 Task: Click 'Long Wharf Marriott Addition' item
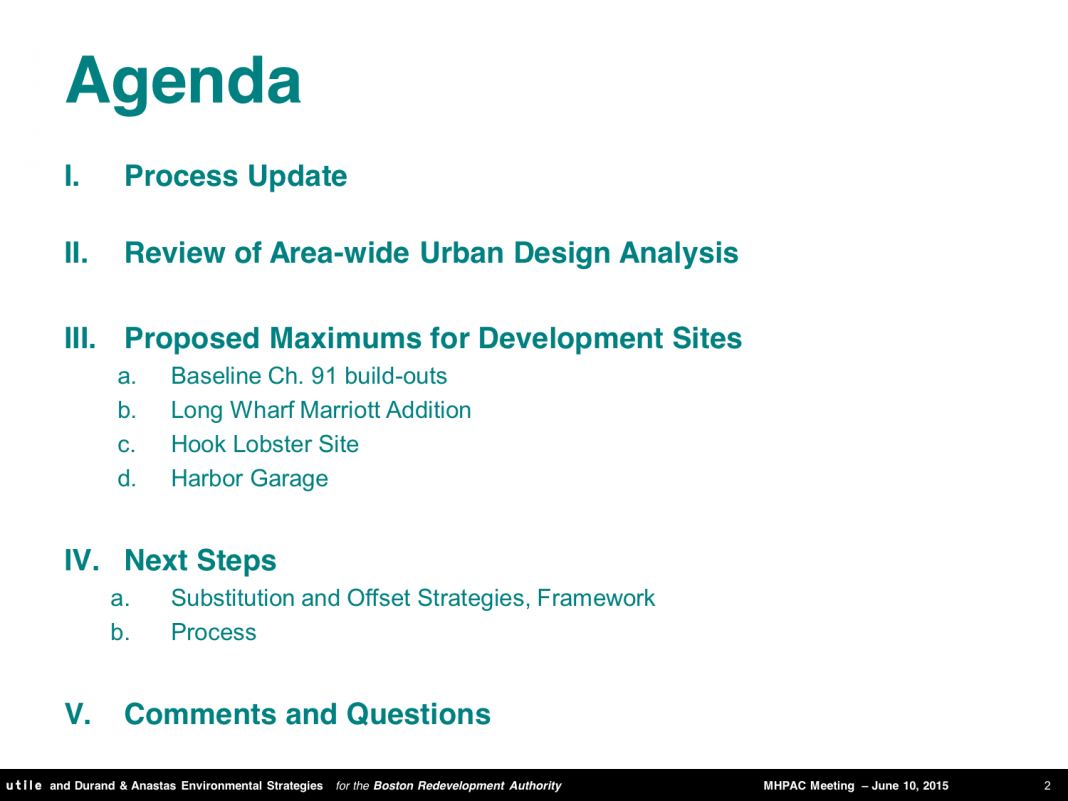point(321,410)
